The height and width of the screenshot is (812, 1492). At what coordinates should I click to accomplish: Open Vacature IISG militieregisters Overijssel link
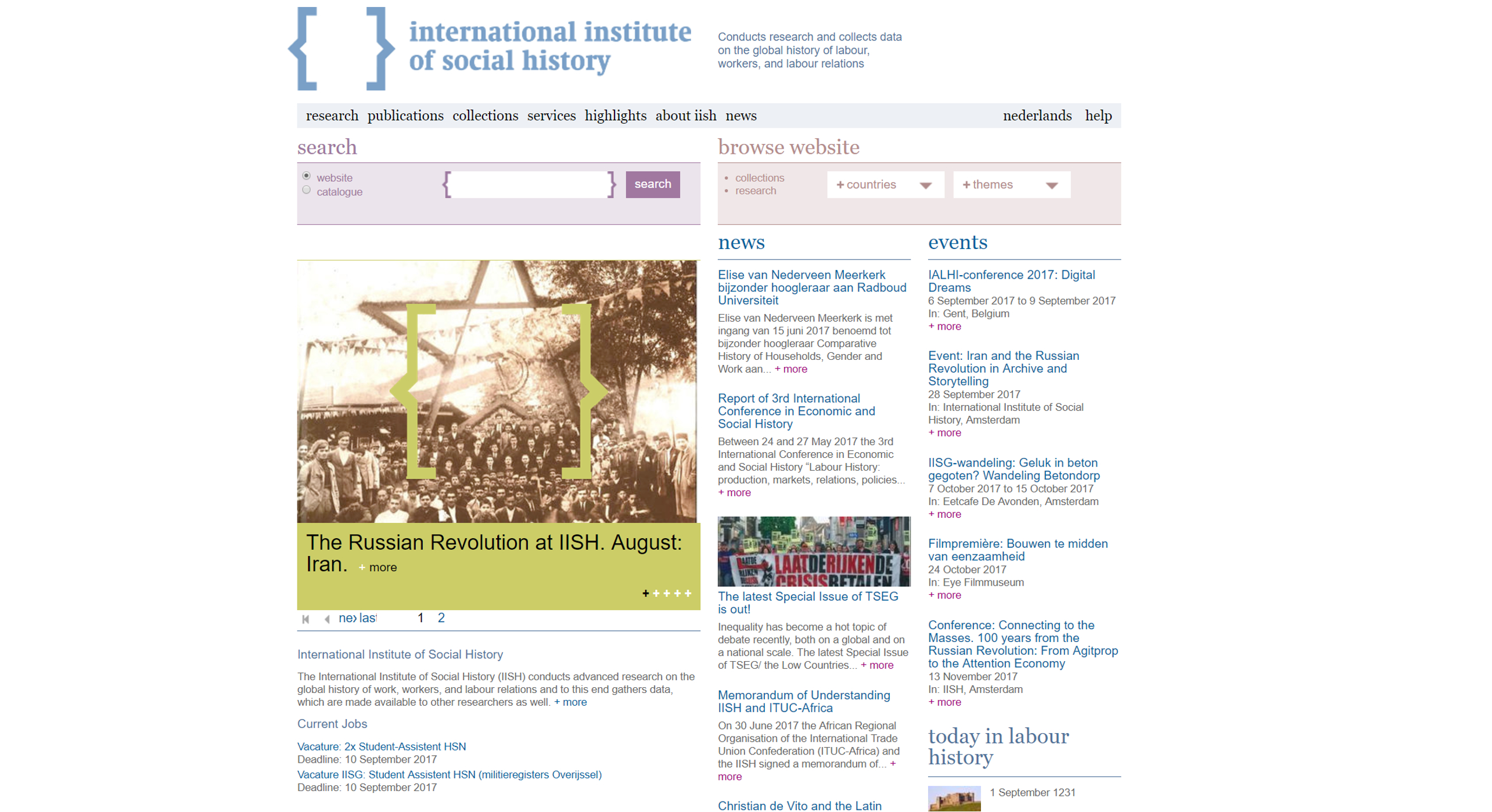point(450,774)
